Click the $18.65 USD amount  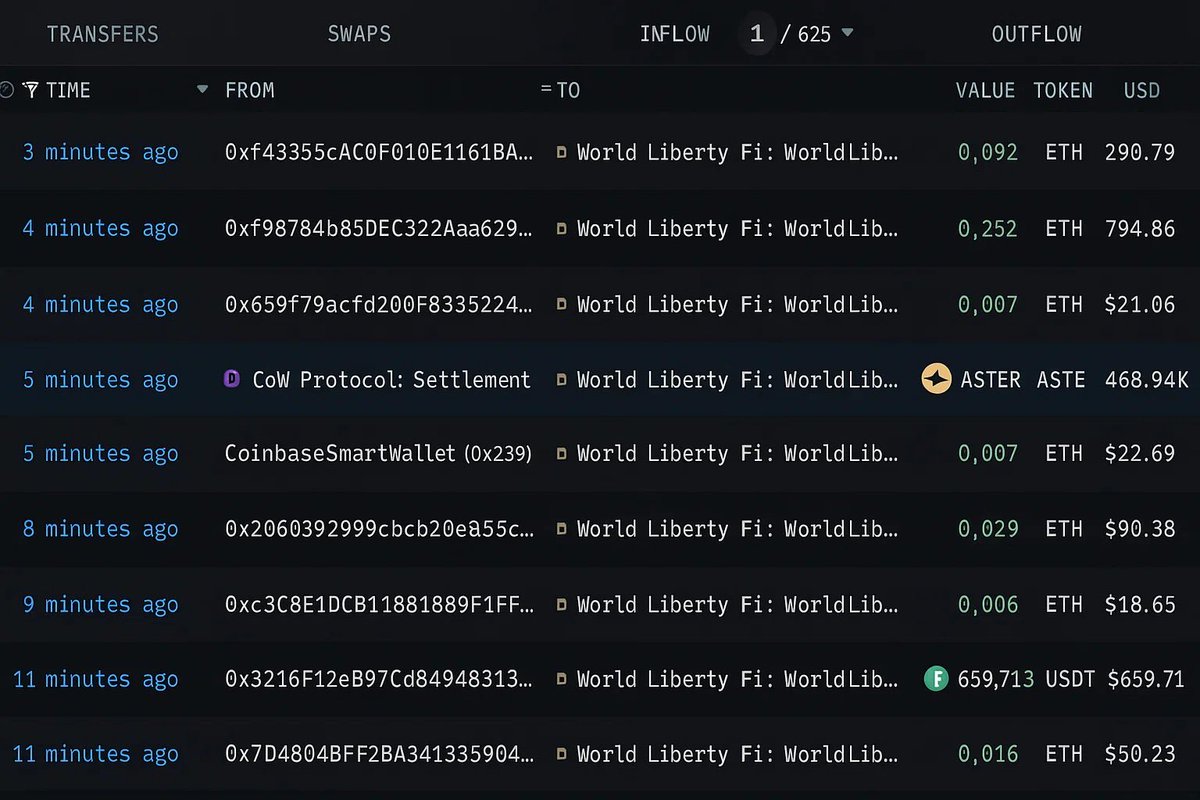pyautogui.click(x=1140, y=604)
